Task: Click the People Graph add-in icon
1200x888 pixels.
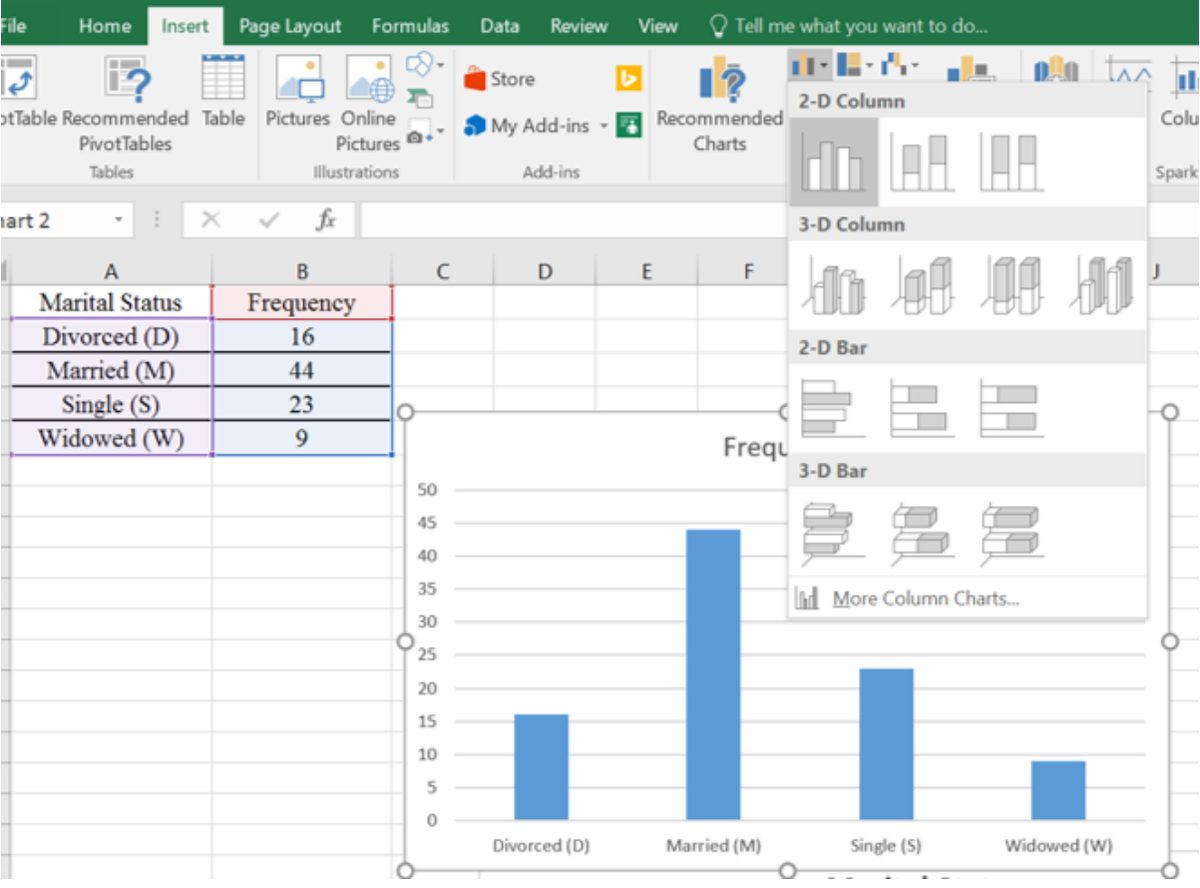Action: 628,126
